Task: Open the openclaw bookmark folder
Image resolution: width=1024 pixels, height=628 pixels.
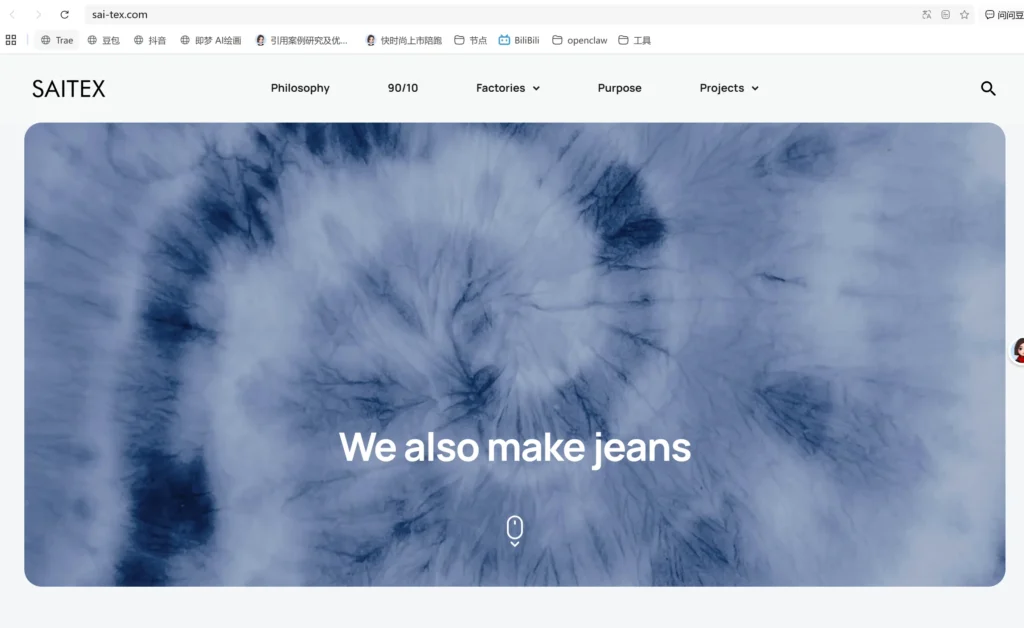Action: 579,40
